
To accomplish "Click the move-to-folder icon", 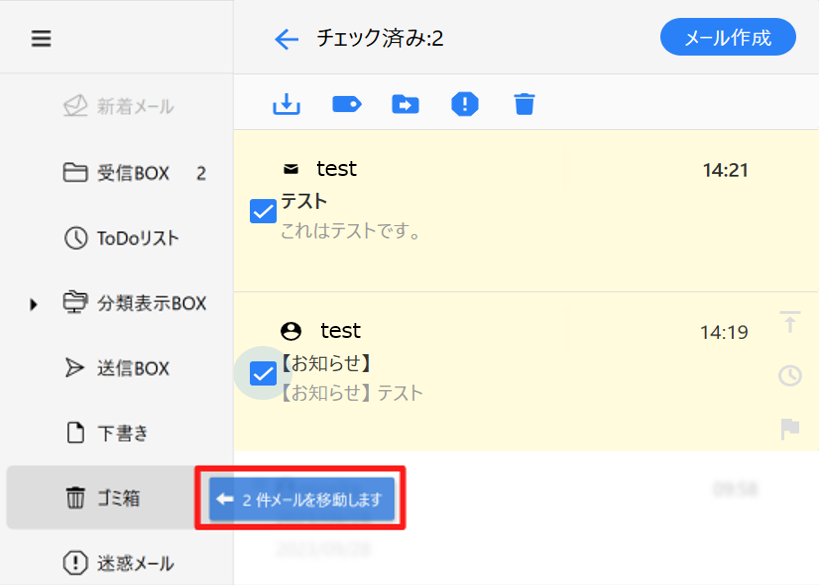I will tap(405, 104).
